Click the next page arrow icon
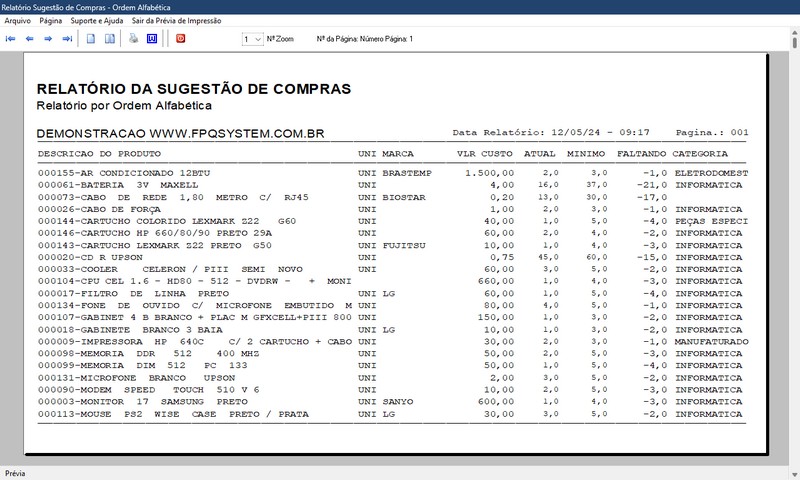Image resolution: width=800 pixels, height=480 pixels. pos(48,39)
